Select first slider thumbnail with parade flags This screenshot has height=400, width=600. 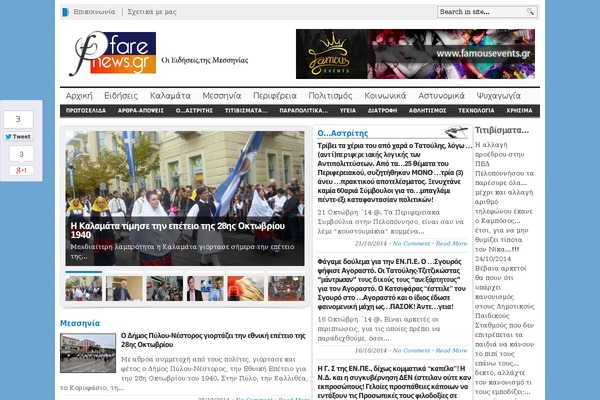[x=84, y=288]
